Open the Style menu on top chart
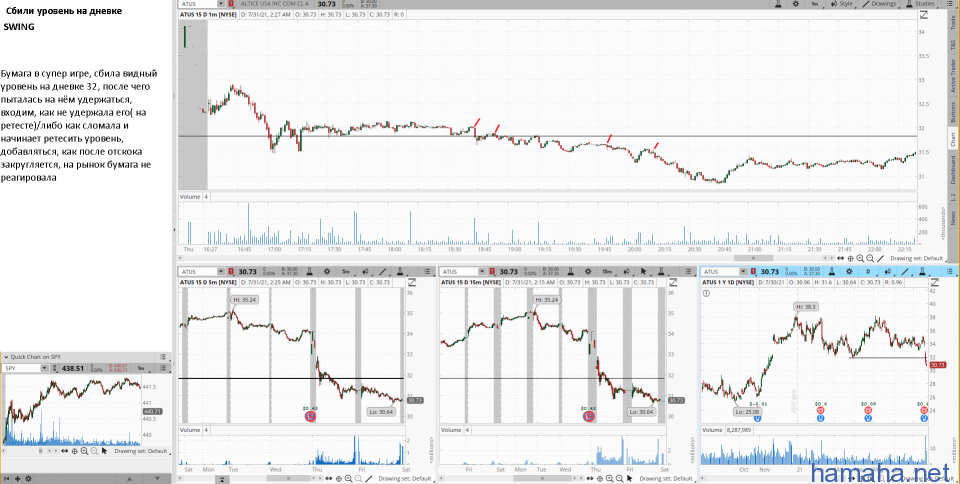 (841, 3)
